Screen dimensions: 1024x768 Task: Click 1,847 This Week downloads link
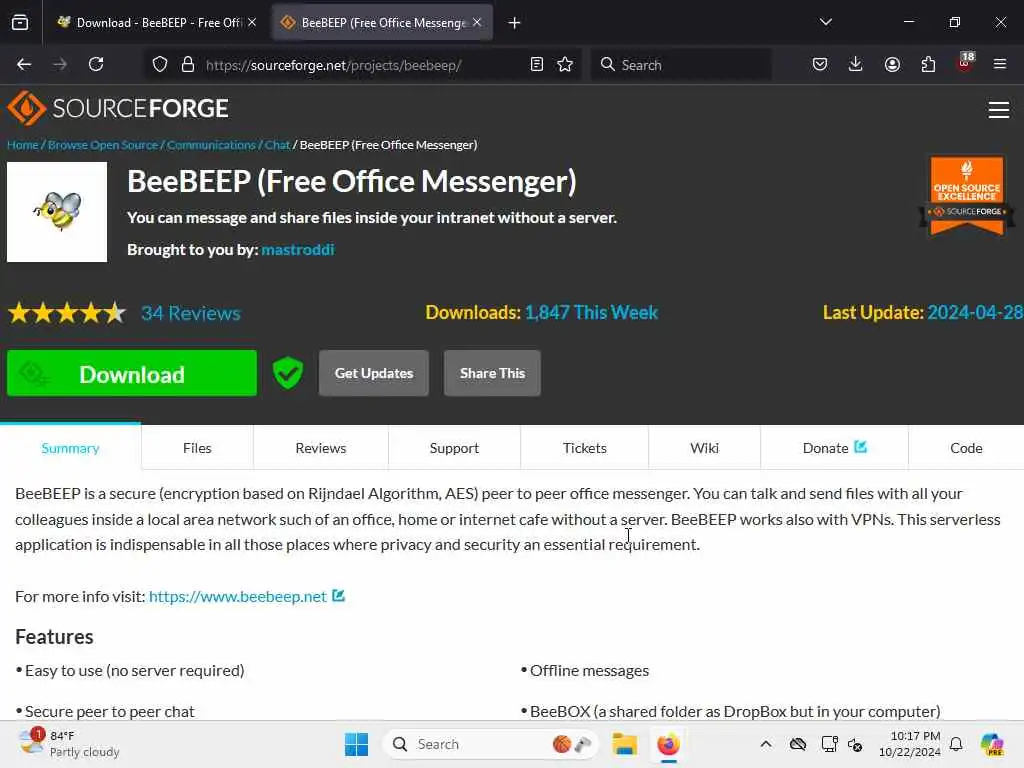591,312
